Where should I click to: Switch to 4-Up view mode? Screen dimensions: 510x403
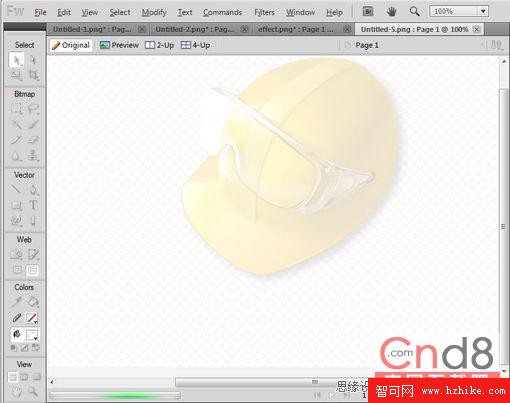coord(195,45)
